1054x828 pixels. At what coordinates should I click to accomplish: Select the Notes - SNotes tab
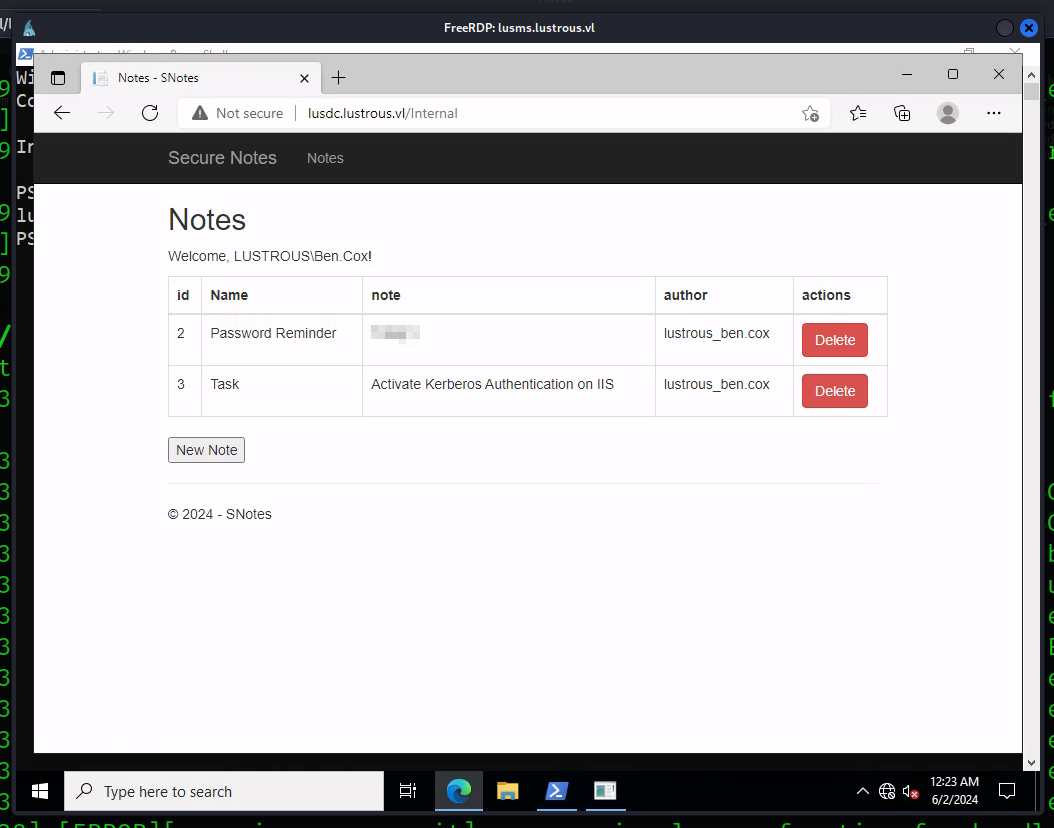click(190, 78)
